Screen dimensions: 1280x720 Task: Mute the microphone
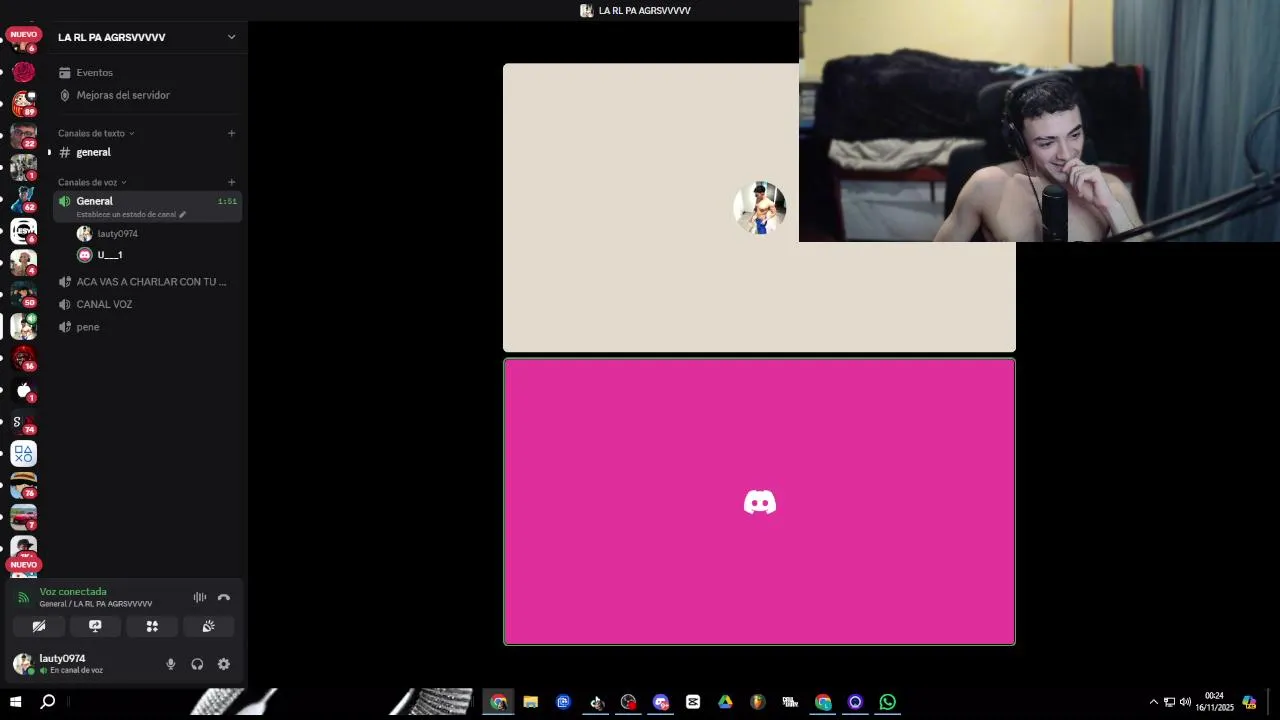pos(171,664)
